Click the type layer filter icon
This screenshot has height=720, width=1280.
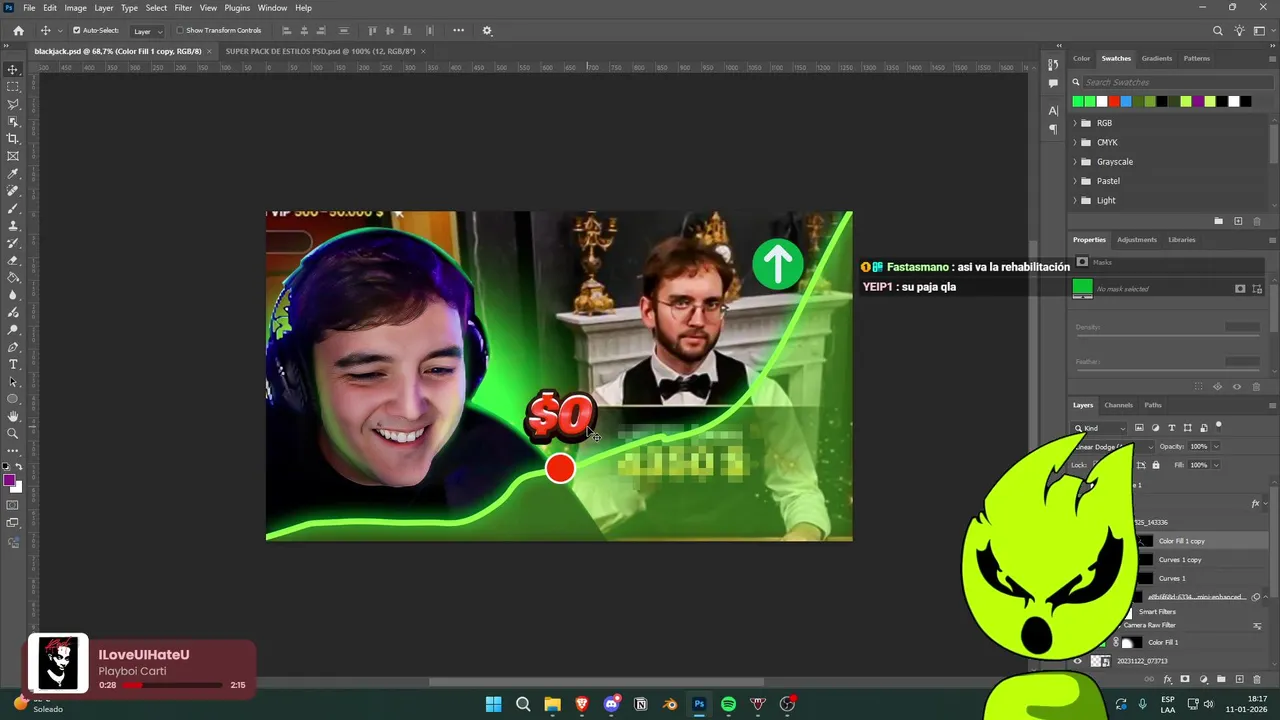pos(1172,428)
